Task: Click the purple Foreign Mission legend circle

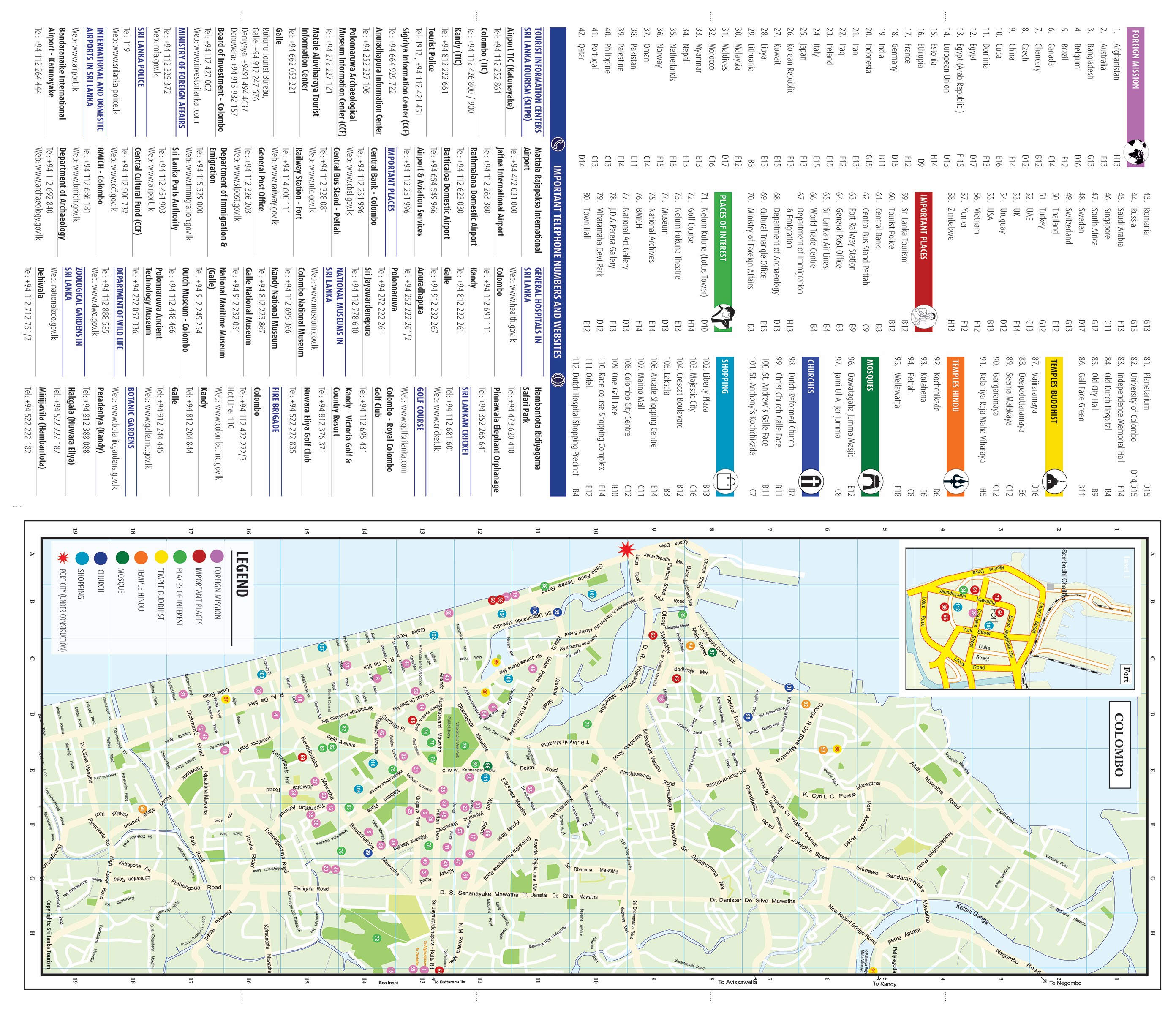Action: [x=216, y=557]
